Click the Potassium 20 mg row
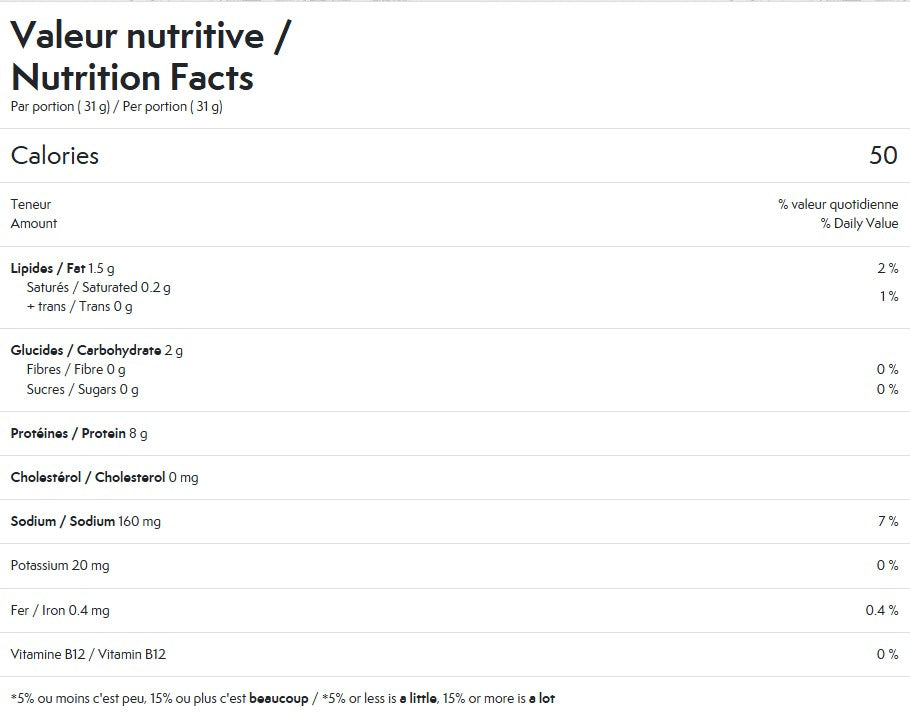The width and height of the screenshot is (910, 720). click(x=60, y=566)
